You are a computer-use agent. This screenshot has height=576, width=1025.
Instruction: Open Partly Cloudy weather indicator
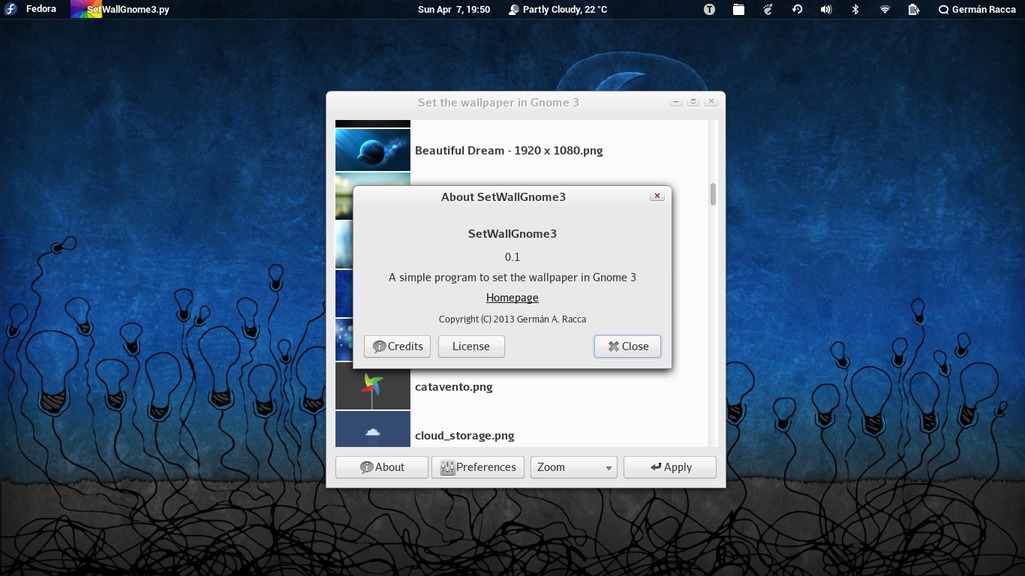click(558, 9)
